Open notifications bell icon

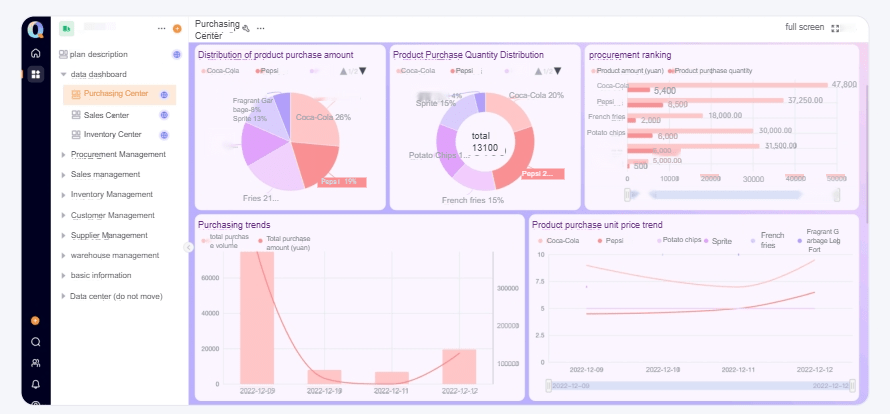point(36,384)
